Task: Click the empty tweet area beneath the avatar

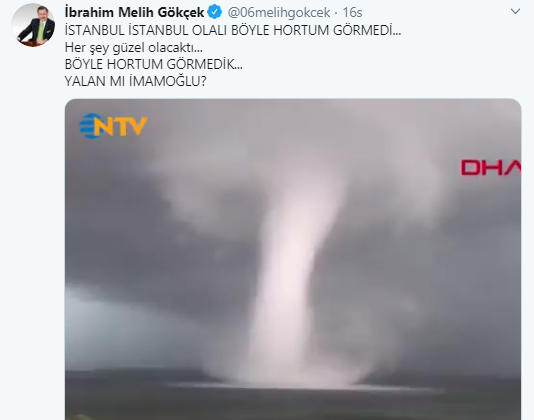Action: pyautogui.click(x=33, y=204)
